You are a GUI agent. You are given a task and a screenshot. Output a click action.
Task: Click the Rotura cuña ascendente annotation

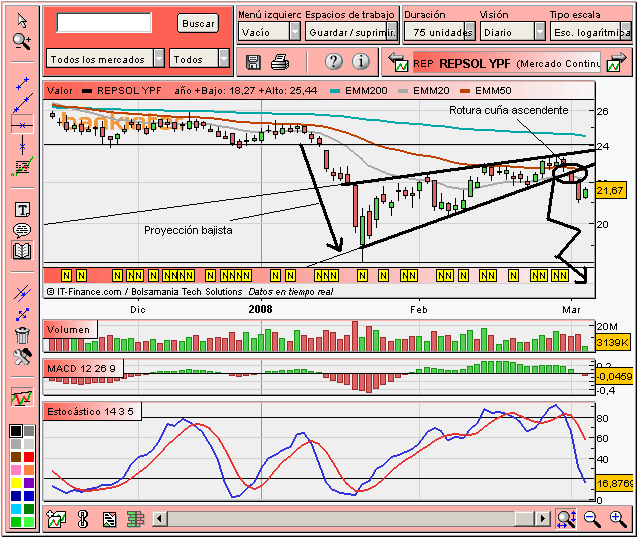(x=509, y=110)
